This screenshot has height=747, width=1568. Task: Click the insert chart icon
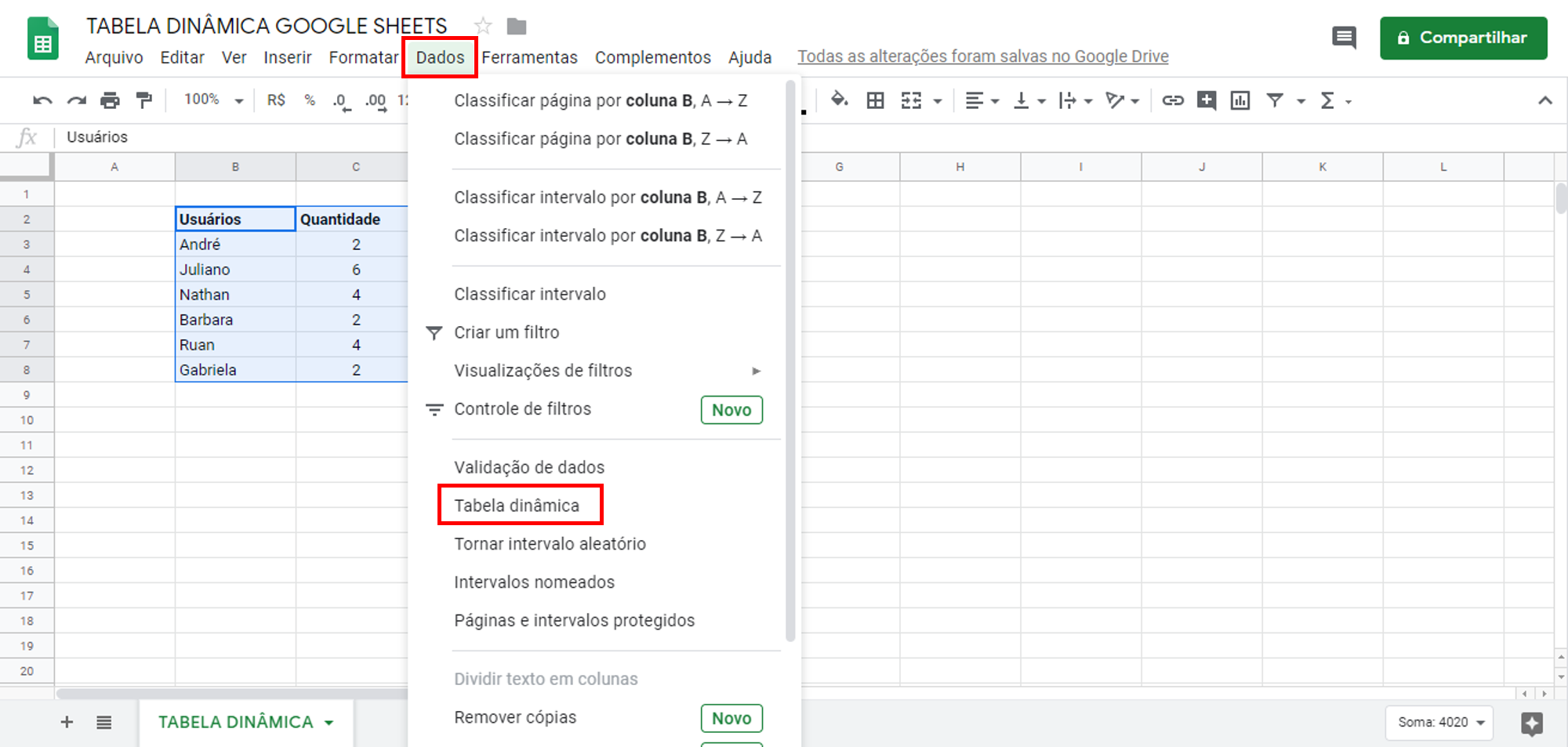1240,100
